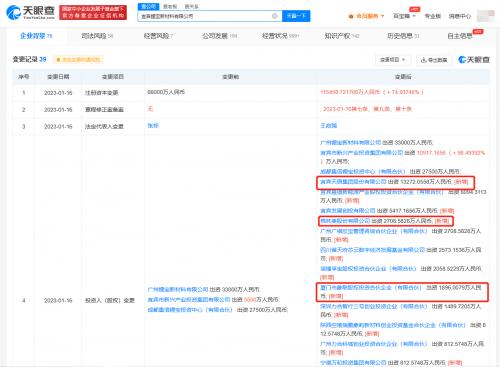Open the shareholder link with 出资 2573.1536万
The height and width of the screenshot is (367, 500).
point(372,250)
